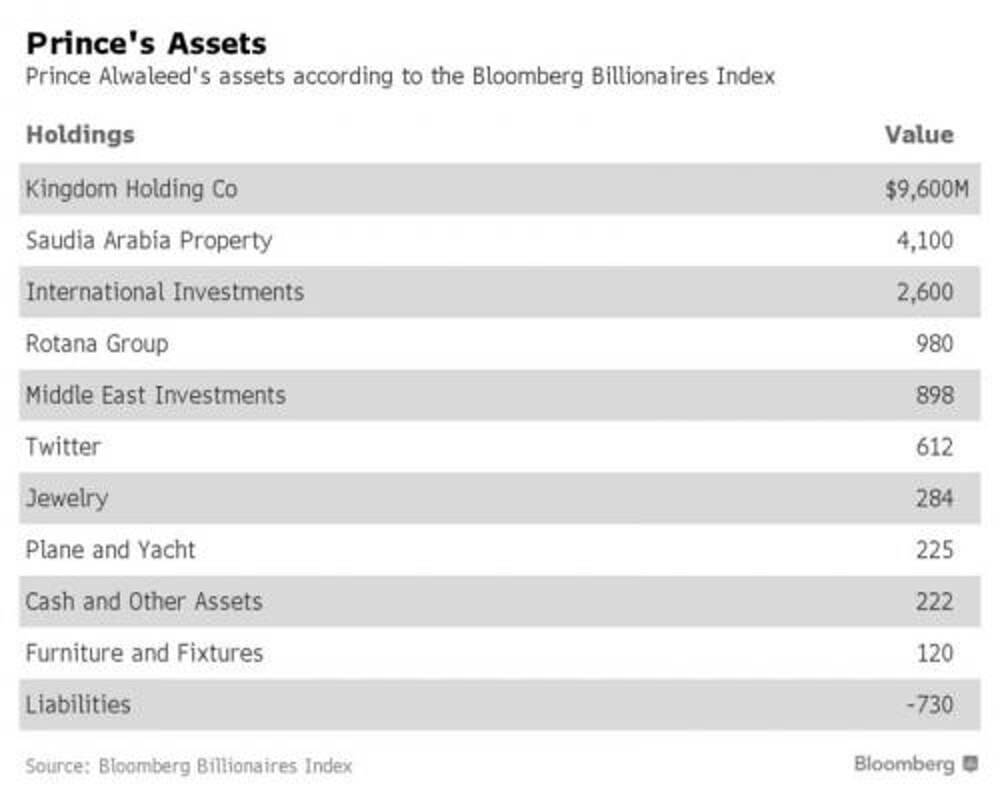Select the Furniture and Fixtures label
This screenshot has height=802, width=1000.
(144, 654)
